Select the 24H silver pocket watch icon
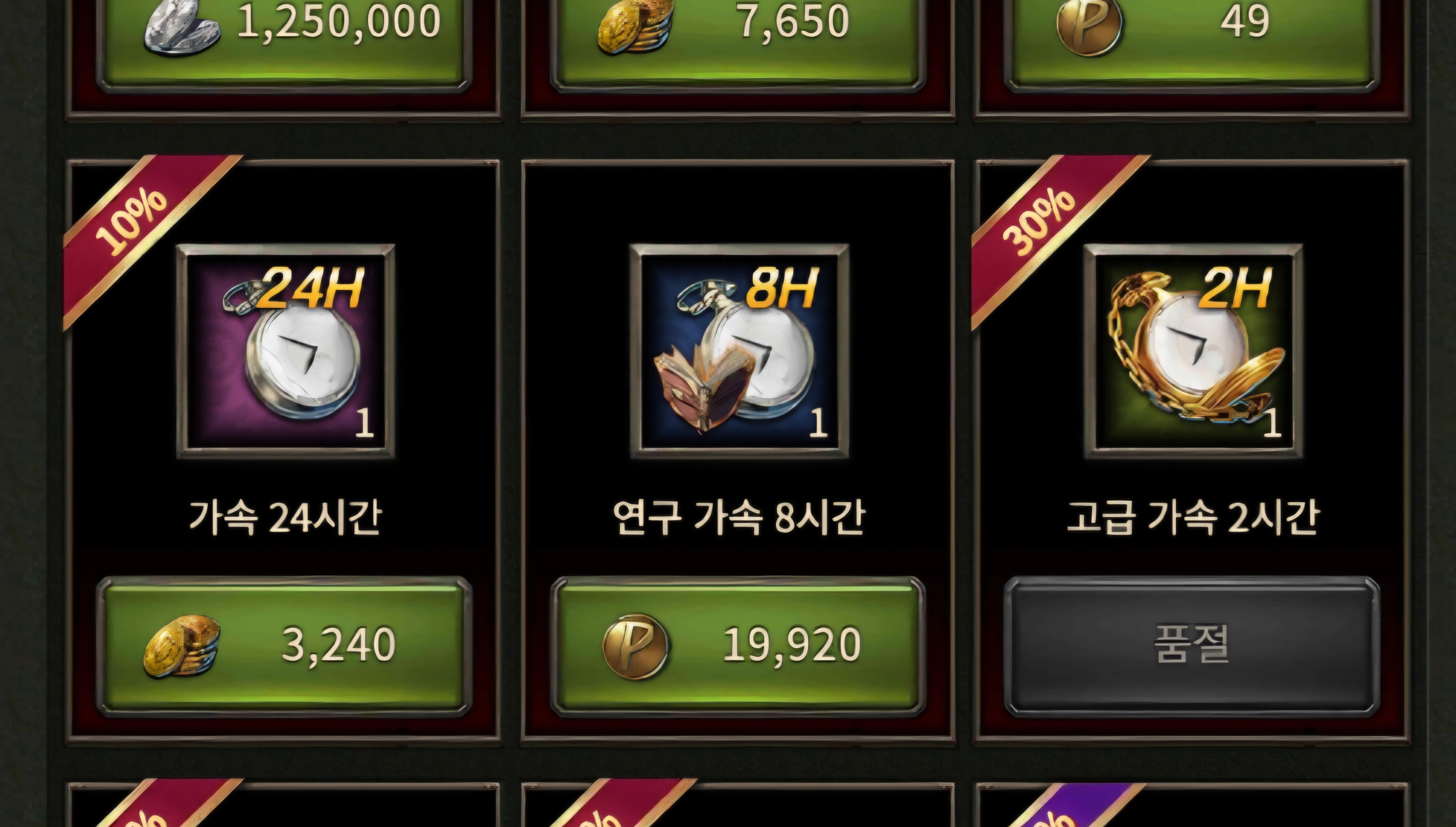1456x827 pixels. point(285,351)
